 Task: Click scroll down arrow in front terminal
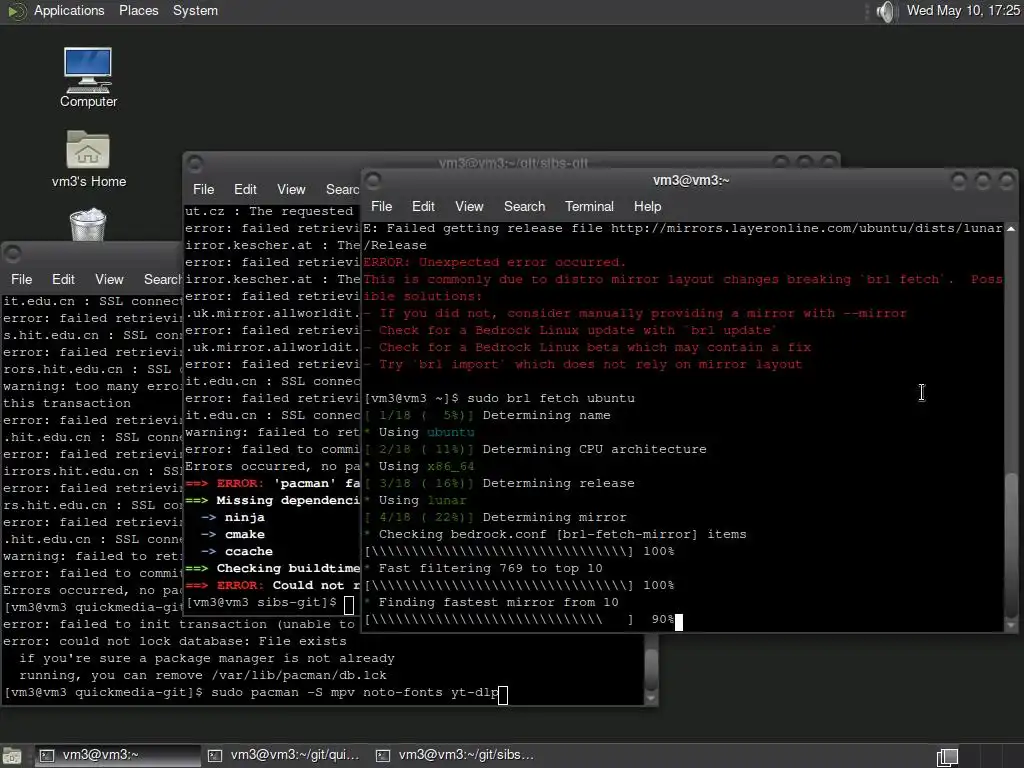[1011, 625]
